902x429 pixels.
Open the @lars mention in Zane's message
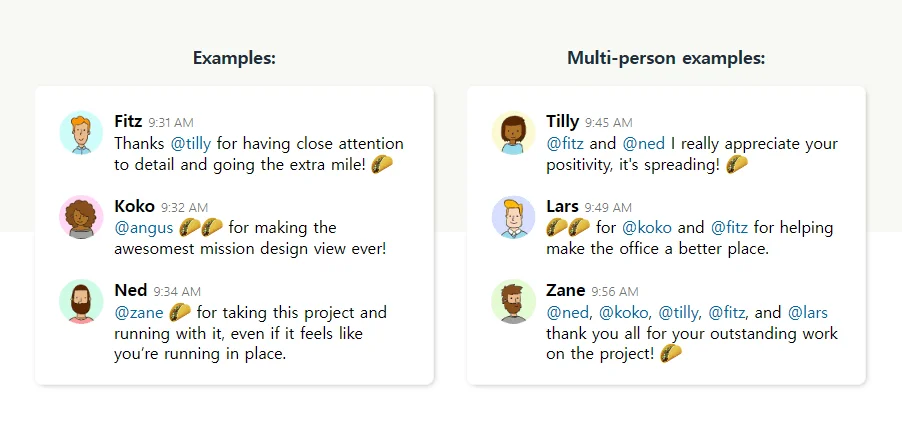pos(808,312)
